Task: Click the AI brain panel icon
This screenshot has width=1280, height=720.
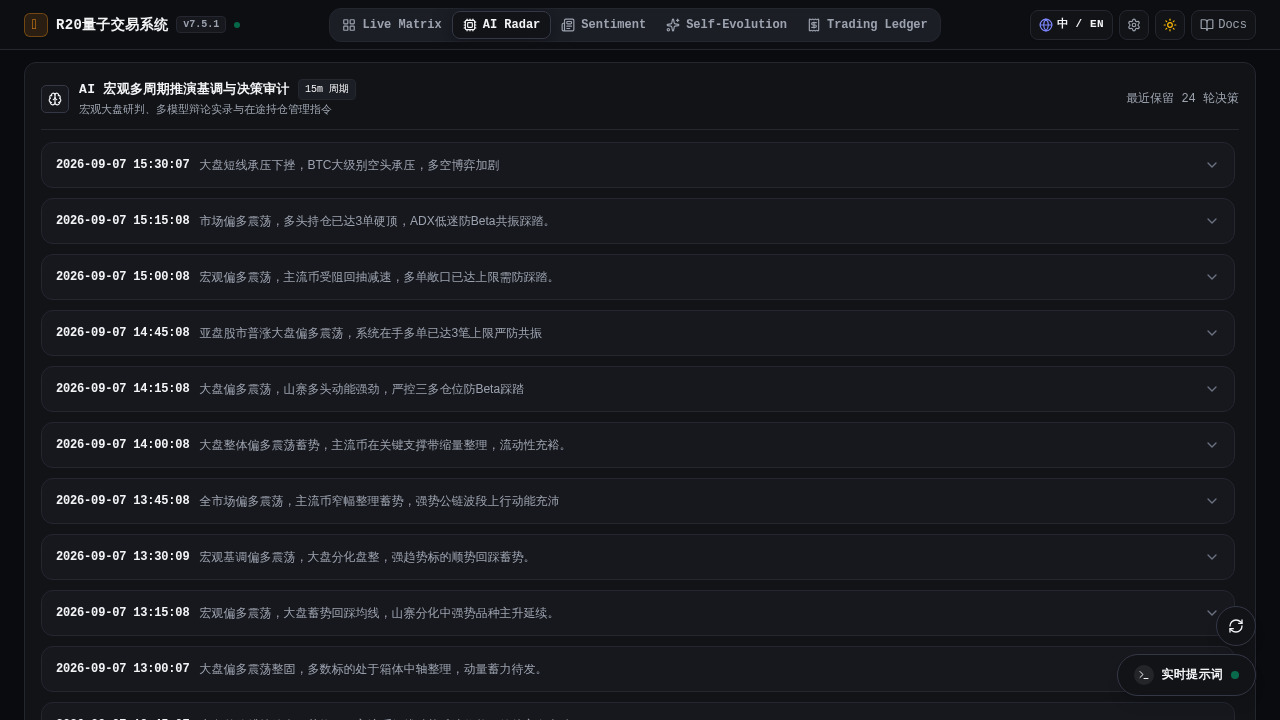Action: point(55,99)
